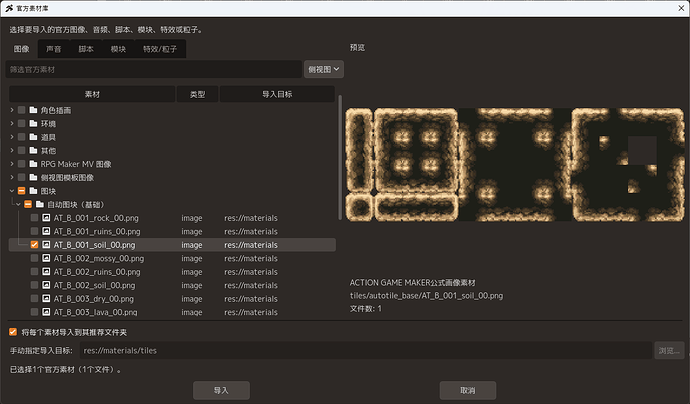Uncheck 将每个素材导入到其推荐文件夹 option

coord(13,332)
